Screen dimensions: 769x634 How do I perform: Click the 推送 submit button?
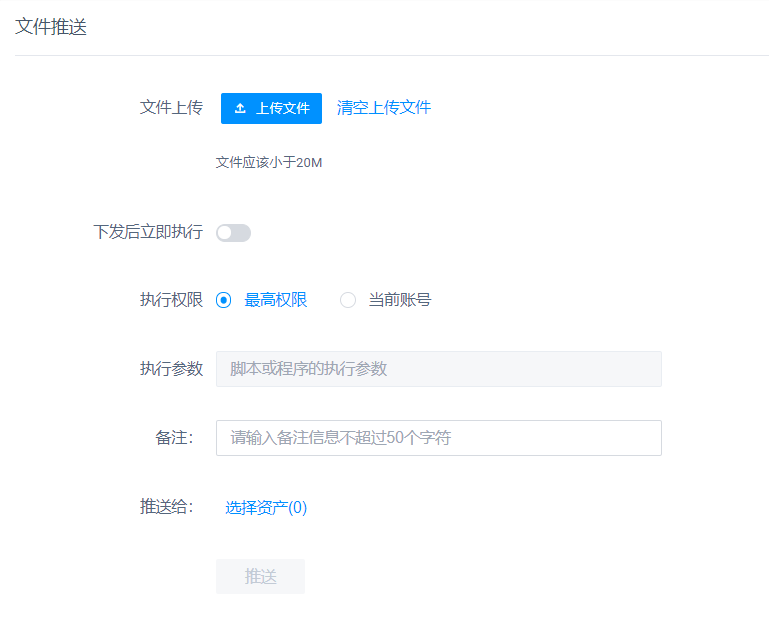[x=260, y=577]
